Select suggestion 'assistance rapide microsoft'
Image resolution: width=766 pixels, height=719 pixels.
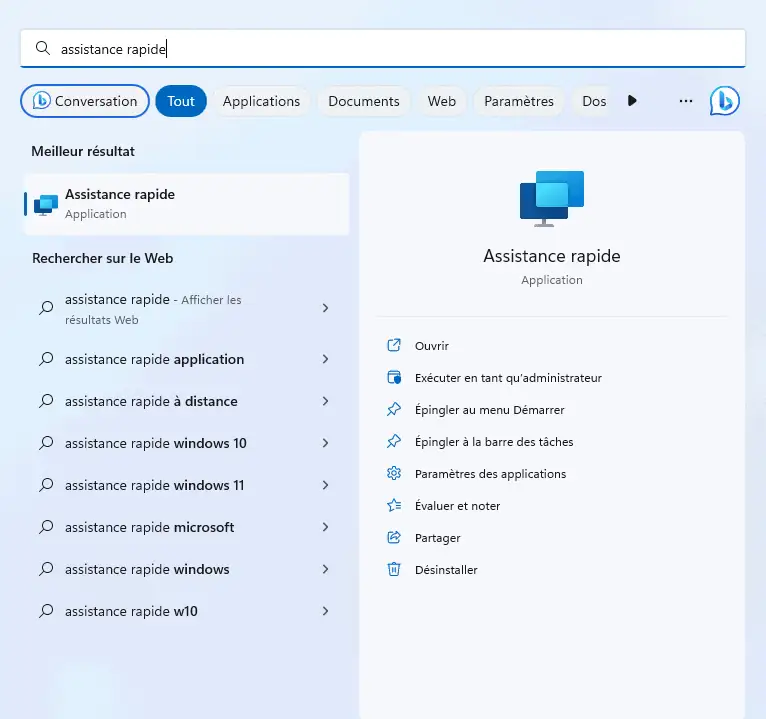click(x=187, y=527)
